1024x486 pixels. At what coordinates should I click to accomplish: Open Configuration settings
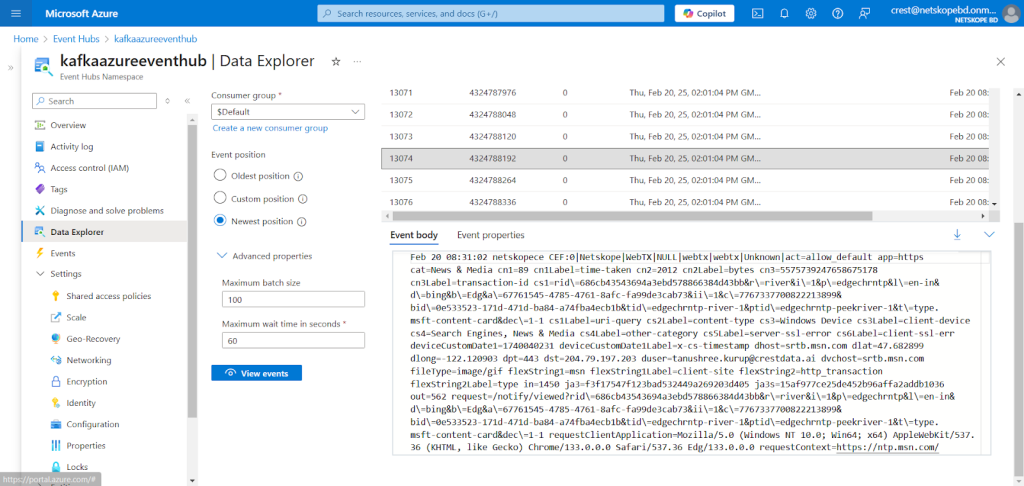tap(93, 425)
